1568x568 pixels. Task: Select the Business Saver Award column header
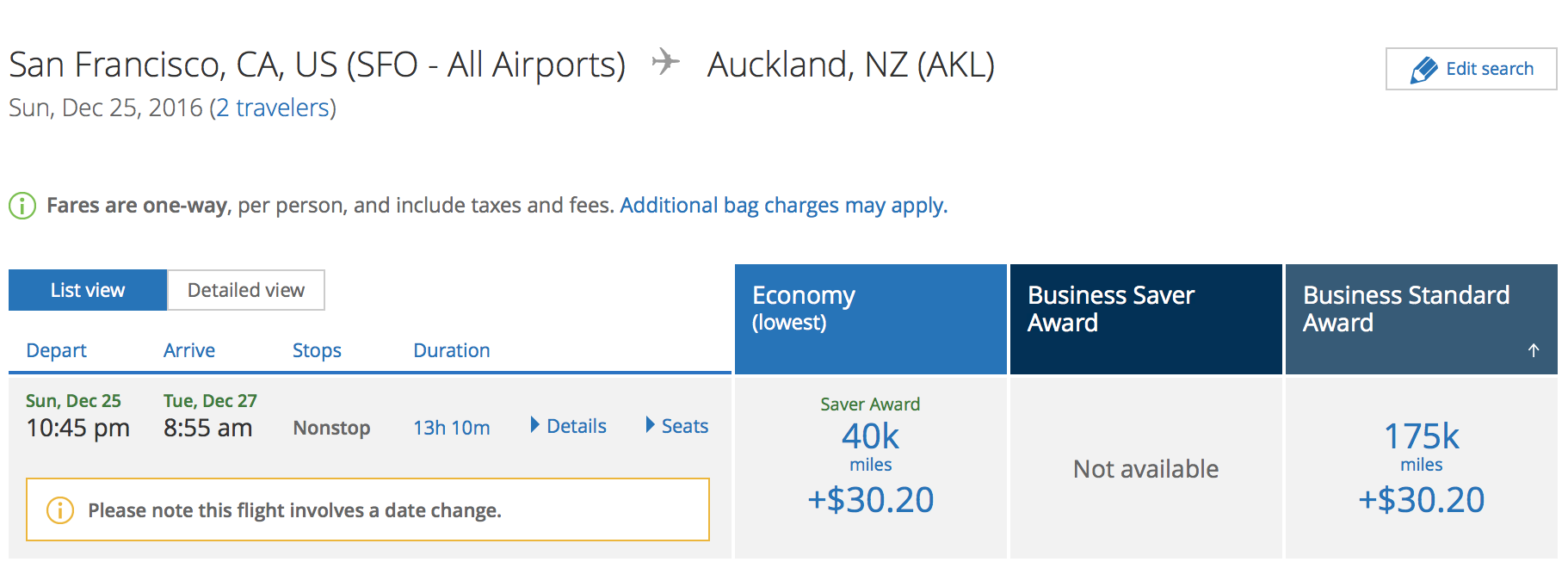pyautogui.click(x=1146, y=319)
